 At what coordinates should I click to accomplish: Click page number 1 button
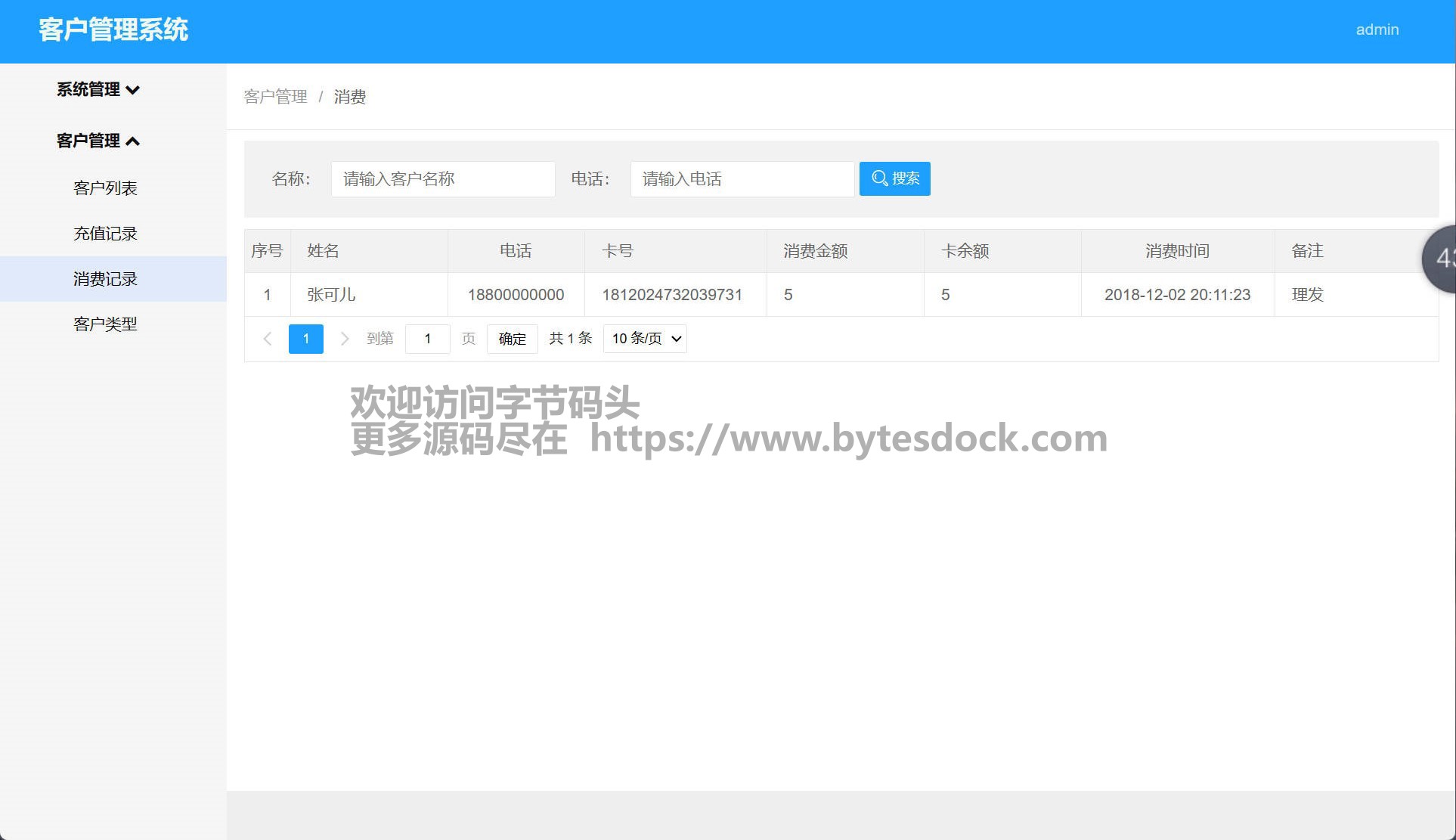pos(305,339)
